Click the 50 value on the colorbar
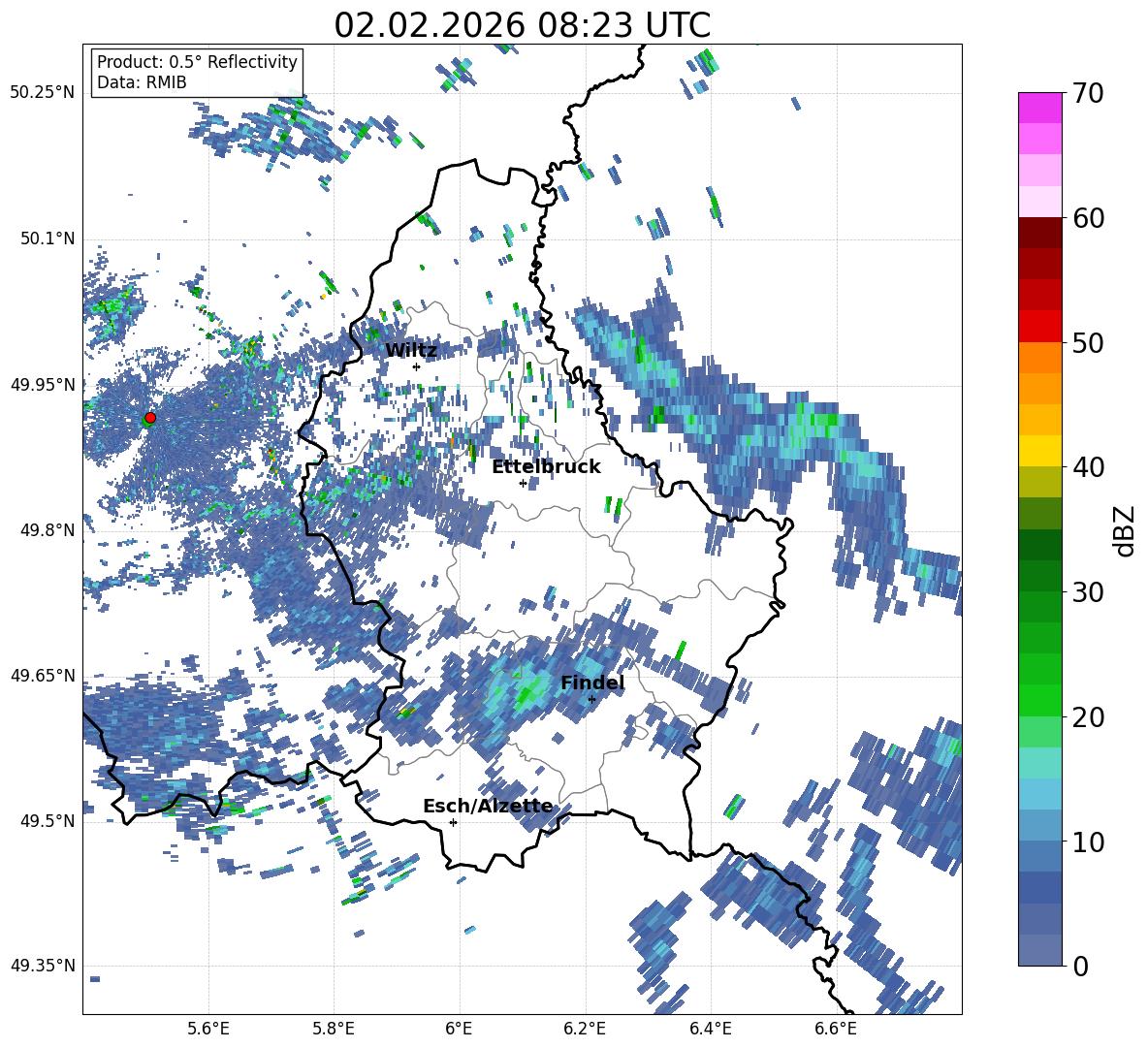Screen dimensions: 1148x1048 pos(1088,343)
